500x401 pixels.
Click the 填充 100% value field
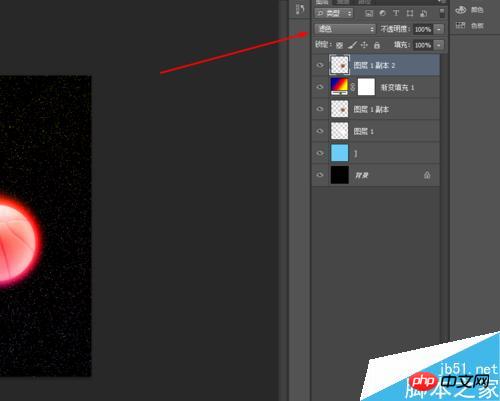pyautogui.click(x=423, y=45)
